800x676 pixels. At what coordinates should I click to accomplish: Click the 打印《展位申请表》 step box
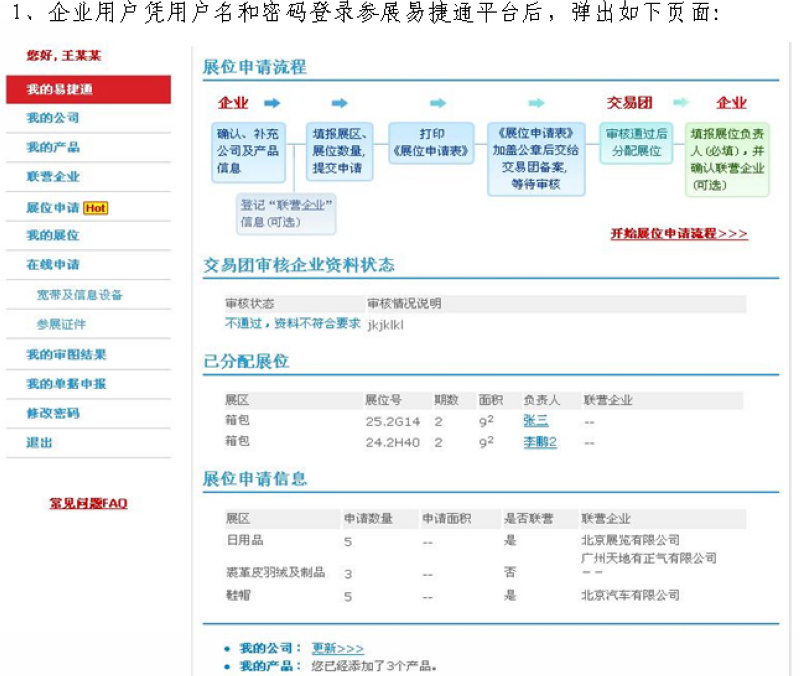[431, 144]
